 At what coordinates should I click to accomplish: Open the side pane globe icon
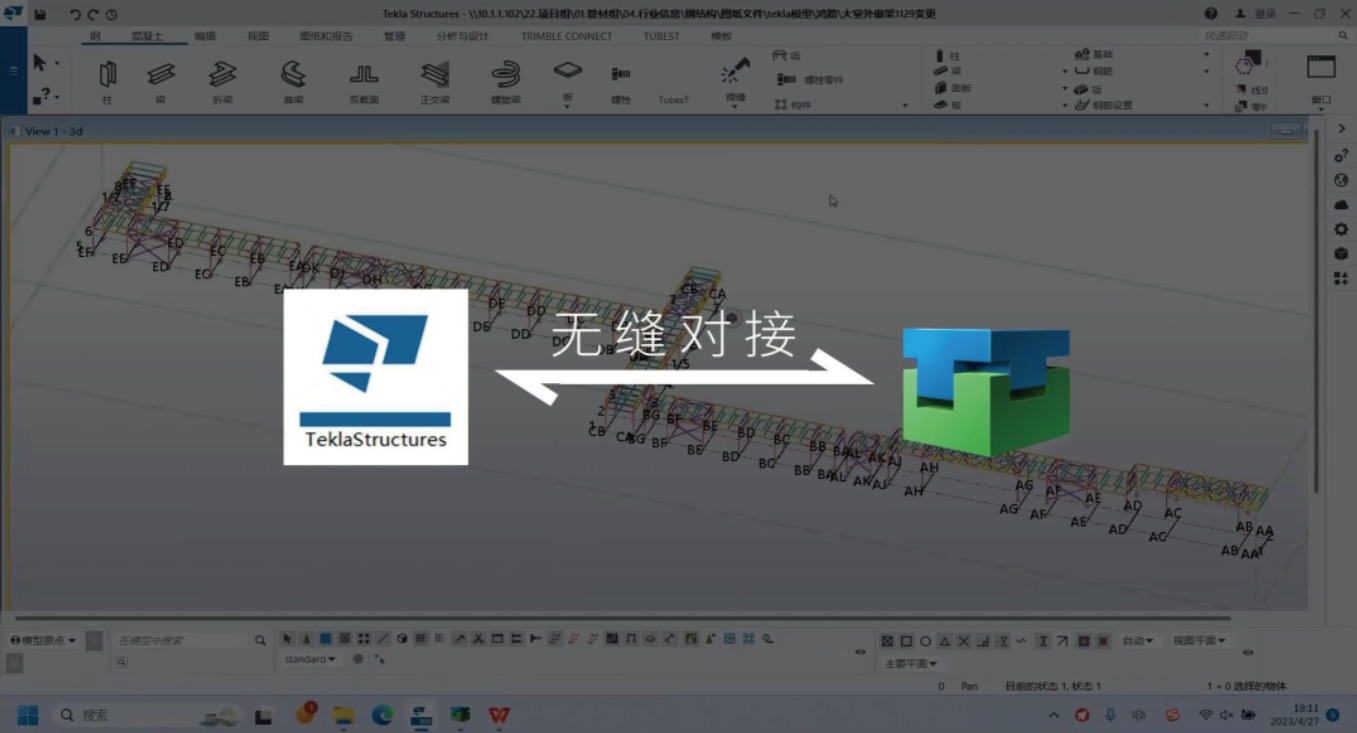(1341, 180)
